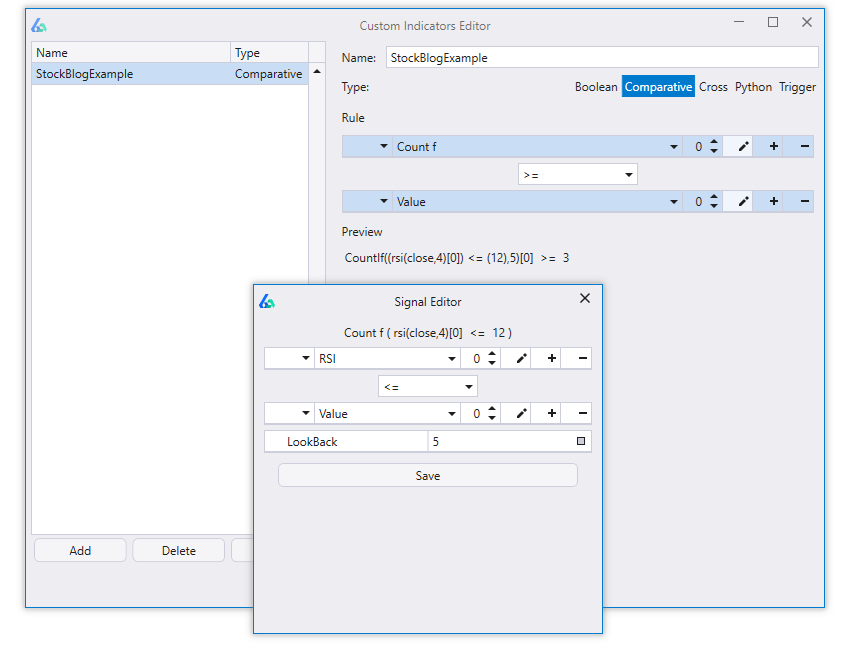Click the small square icon beside LookBack value
The image size is (848, 648).
click(x=580, y=441)
